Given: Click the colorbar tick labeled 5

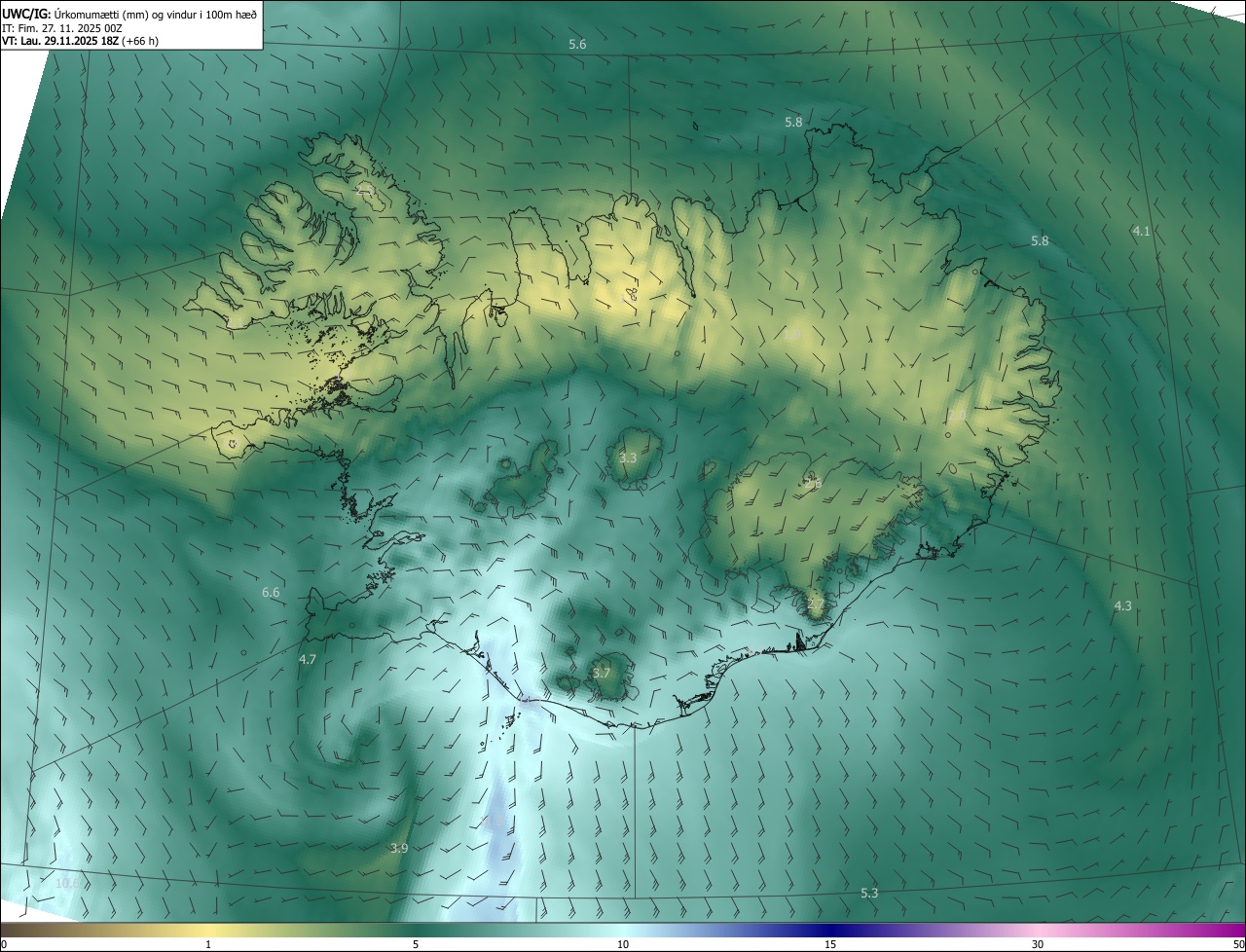Looking at the screenshot, I should click(x=416, y=944).
